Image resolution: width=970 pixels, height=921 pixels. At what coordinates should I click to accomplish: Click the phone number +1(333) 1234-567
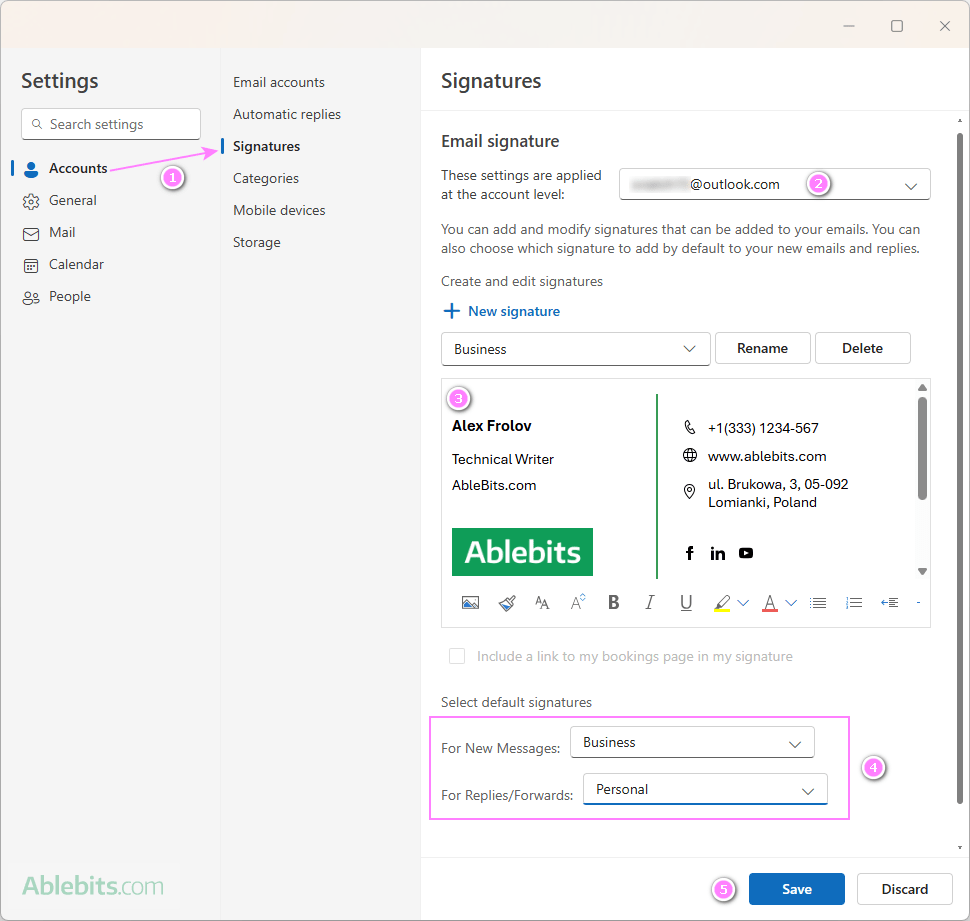pos(763,428)
